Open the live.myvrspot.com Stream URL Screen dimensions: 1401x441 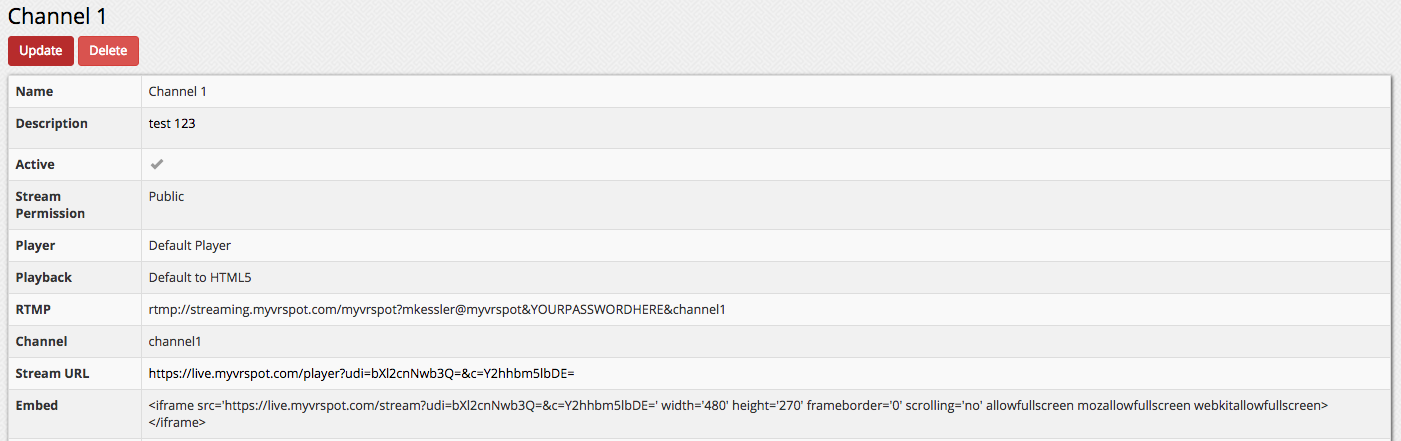click(361, 373)
